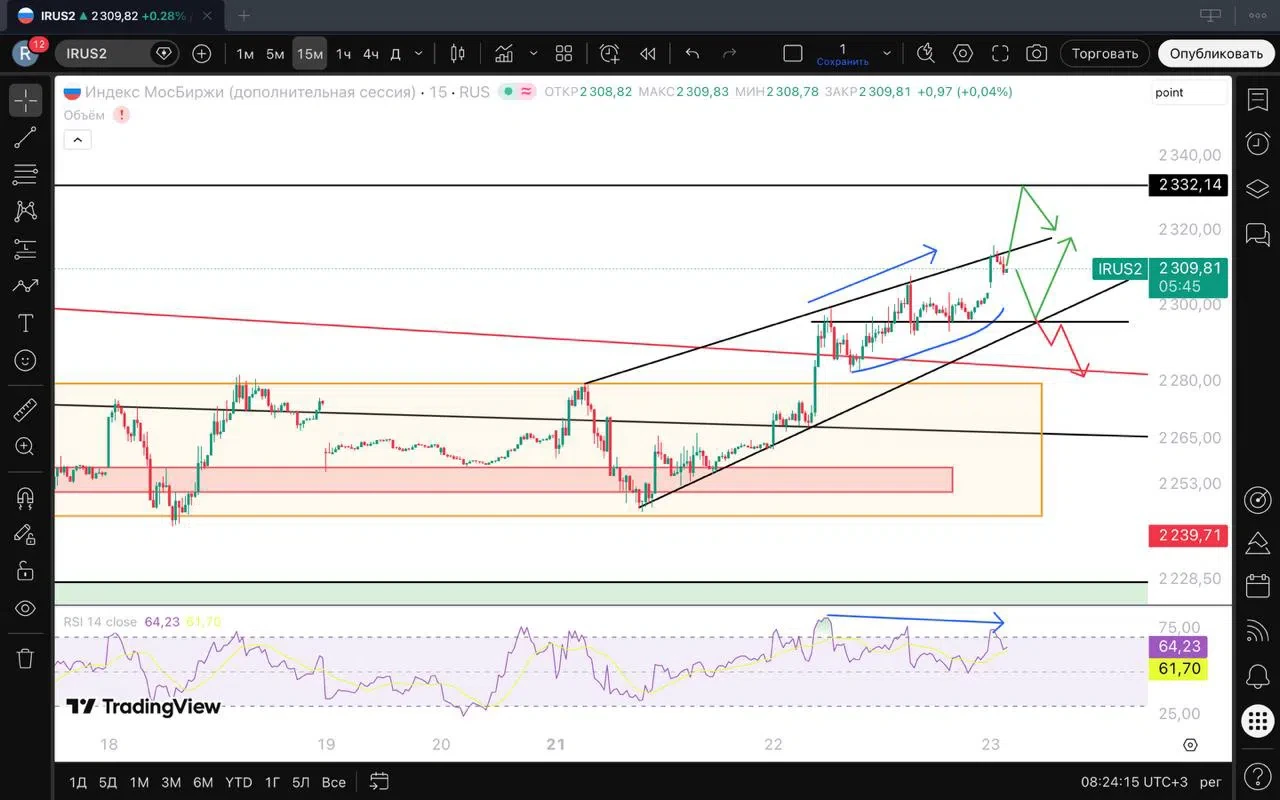Switch to the 1ч timeframe
This screenshot has height=800, width=1280.
click(343, 53)
